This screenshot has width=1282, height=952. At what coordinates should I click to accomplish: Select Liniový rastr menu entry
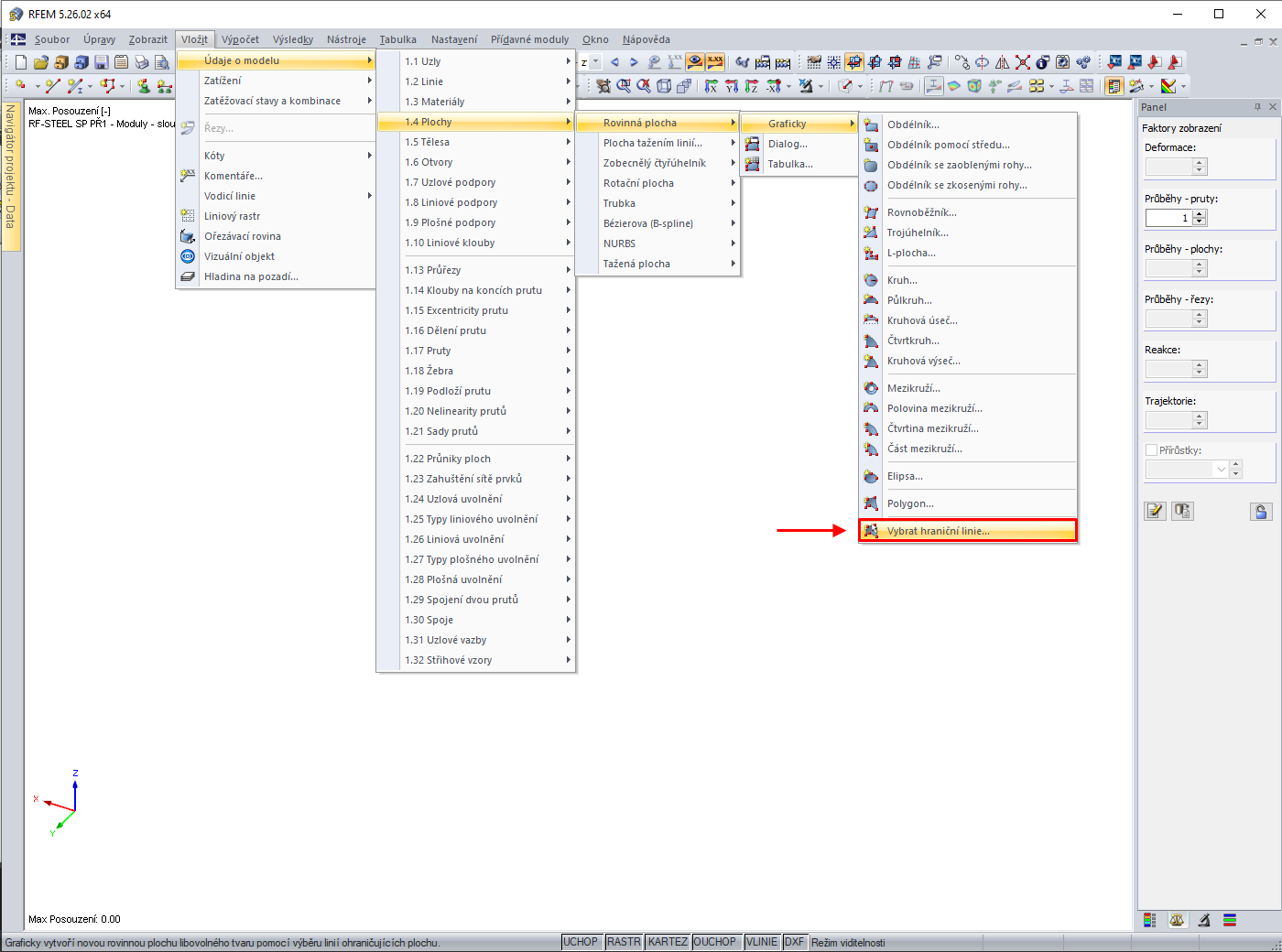click(x=276, y=216)
